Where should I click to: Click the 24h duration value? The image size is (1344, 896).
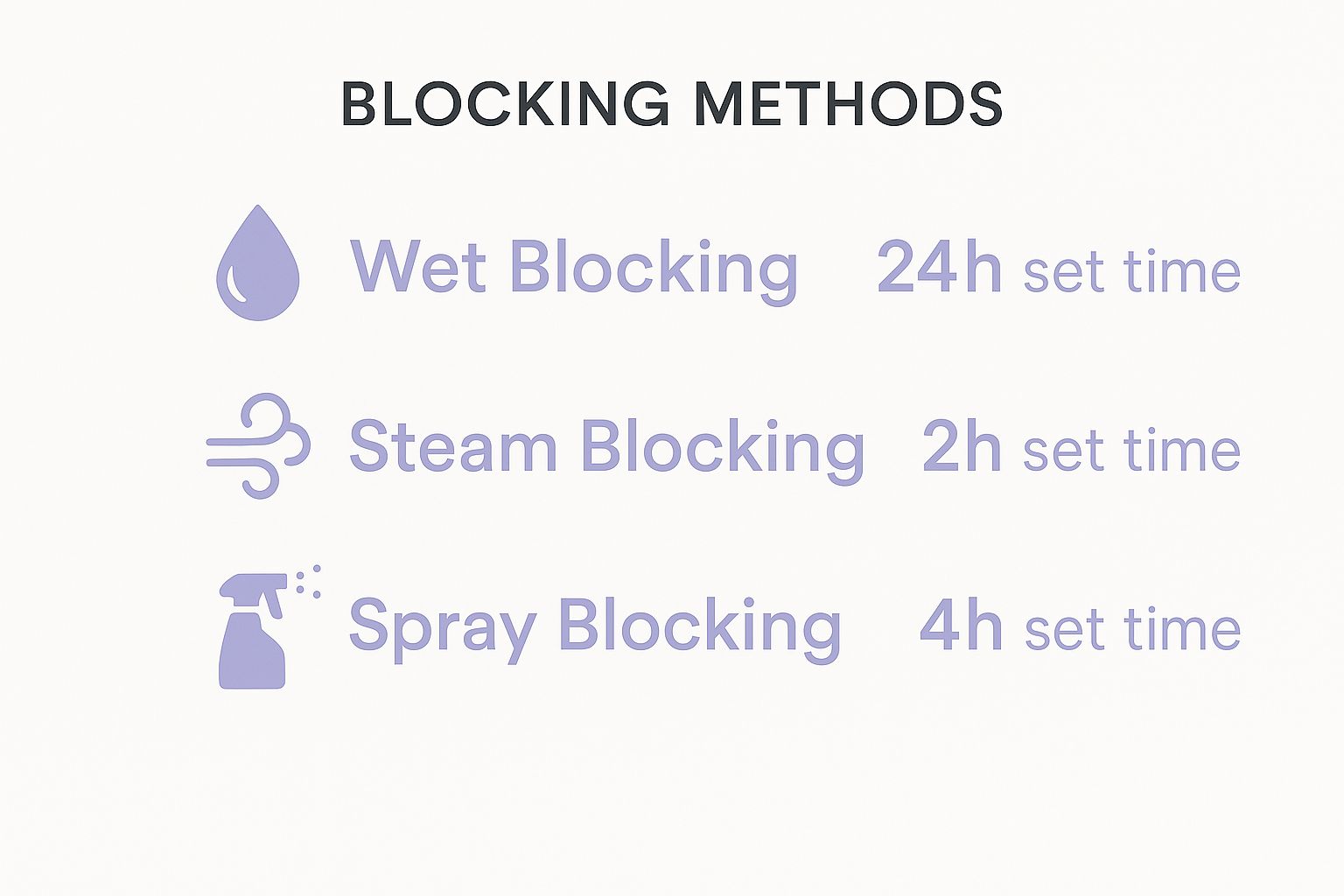pyautogui.click(x=939, y=267)
